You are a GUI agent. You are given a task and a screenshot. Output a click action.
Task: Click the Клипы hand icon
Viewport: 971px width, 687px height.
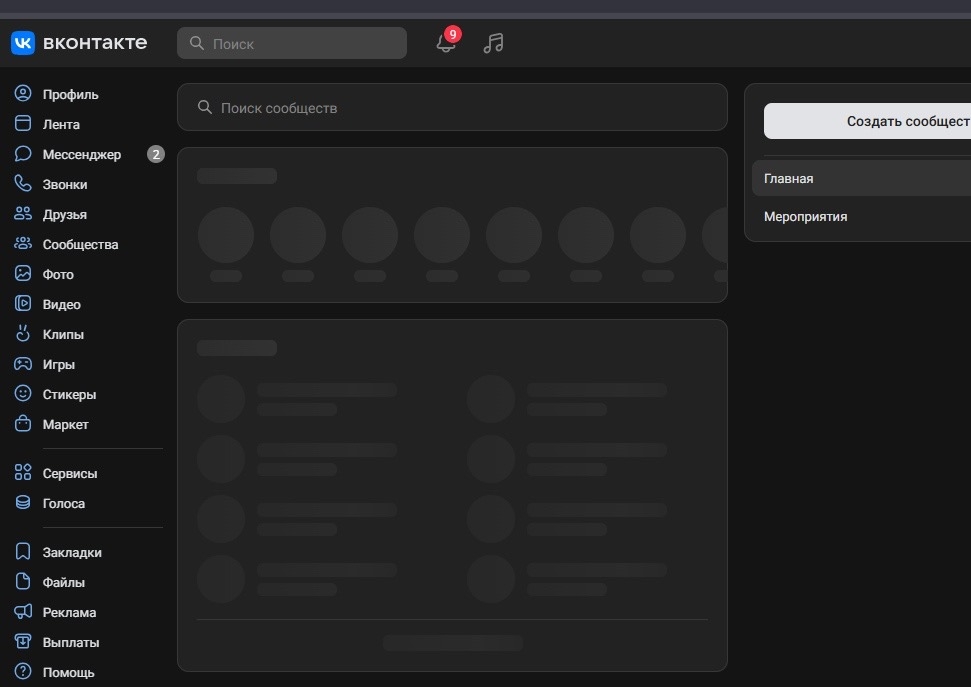pyautogui.click(x=23, y=333)
